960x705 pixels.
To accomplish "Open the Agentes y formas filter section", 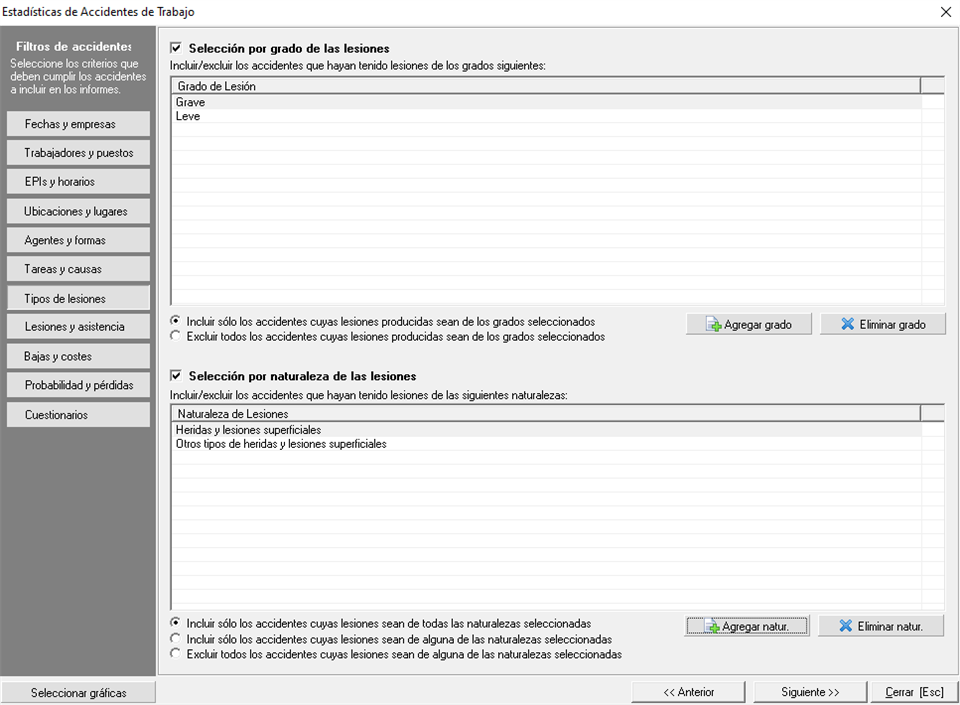I will point(78,240).
